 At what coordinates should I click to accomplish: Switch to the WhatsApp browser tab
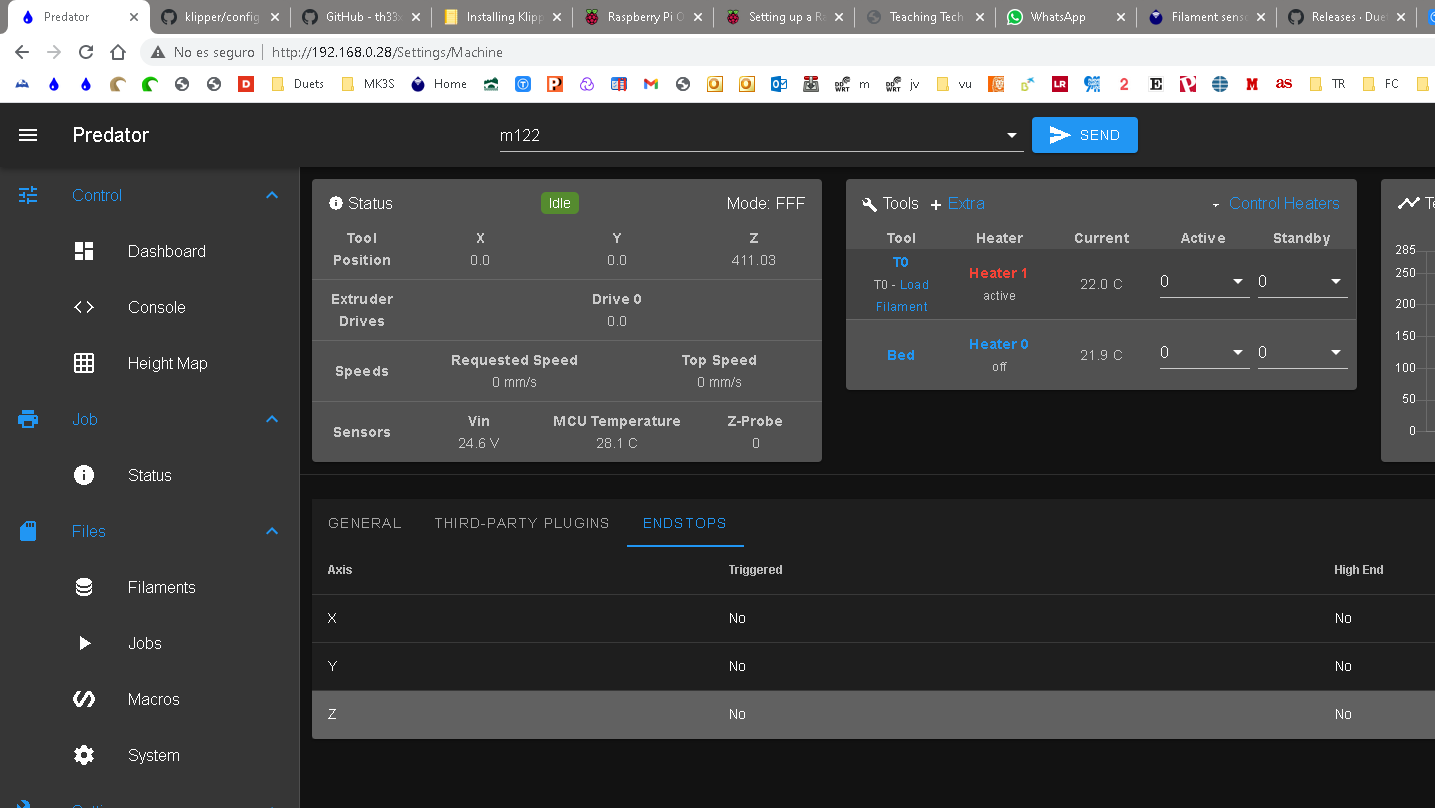1067,17
